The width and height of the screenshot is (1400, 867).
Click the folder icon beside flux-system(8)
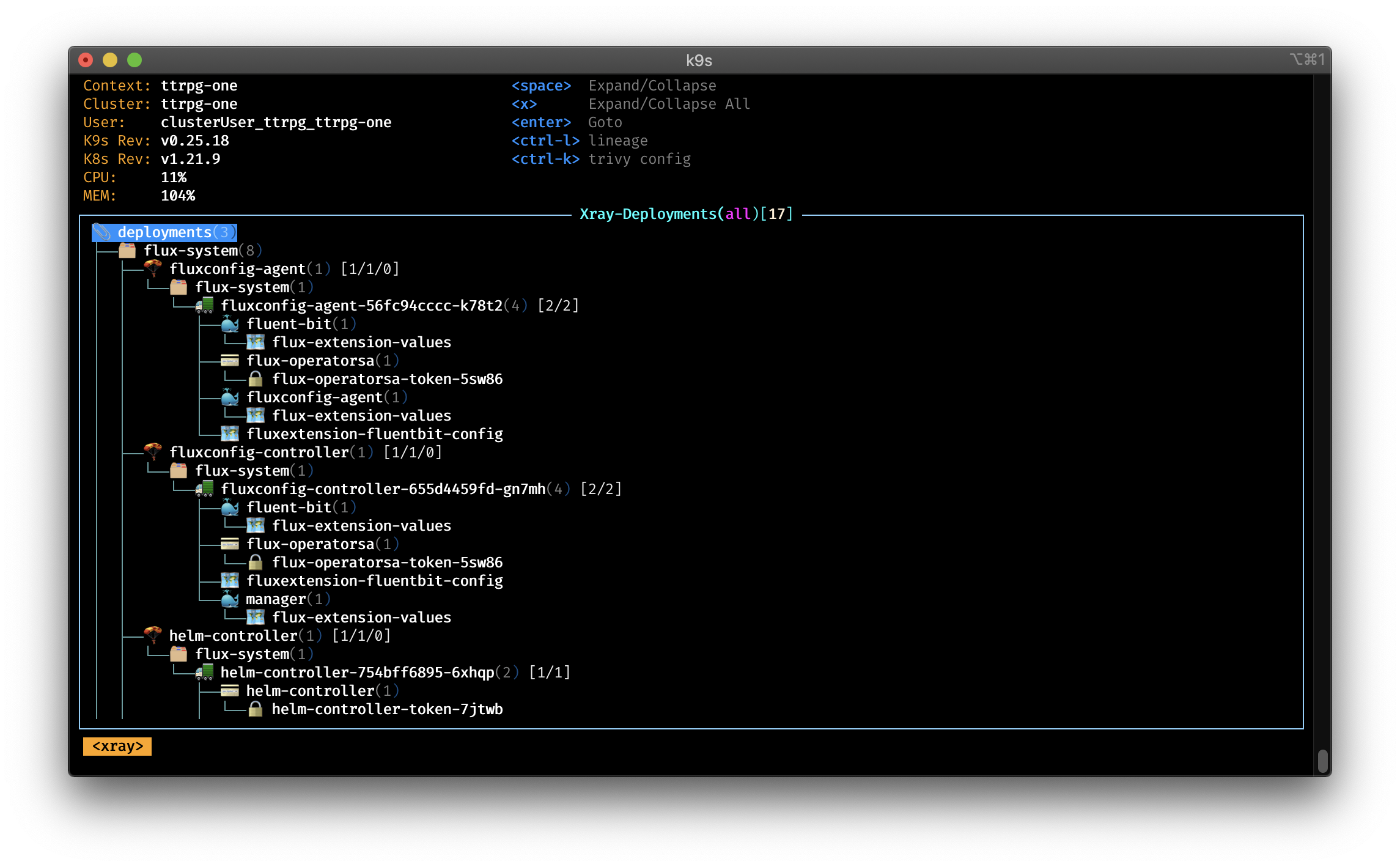(x=127, y=251)
